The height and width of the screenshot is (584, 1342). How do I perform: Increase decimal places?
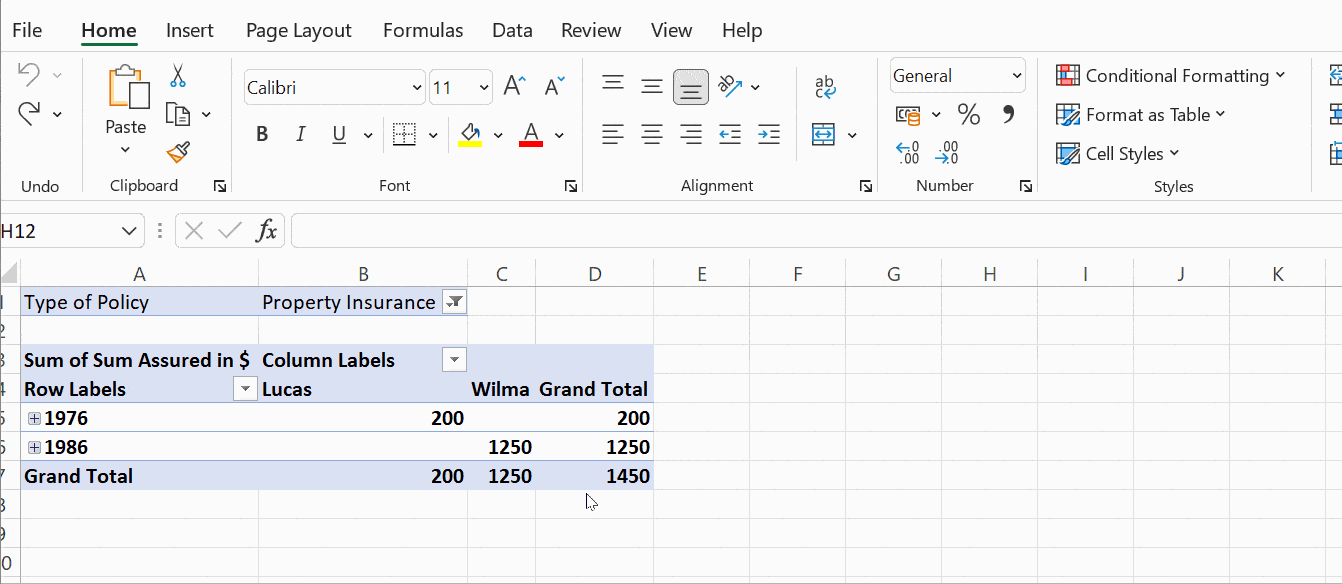(906, 152)
